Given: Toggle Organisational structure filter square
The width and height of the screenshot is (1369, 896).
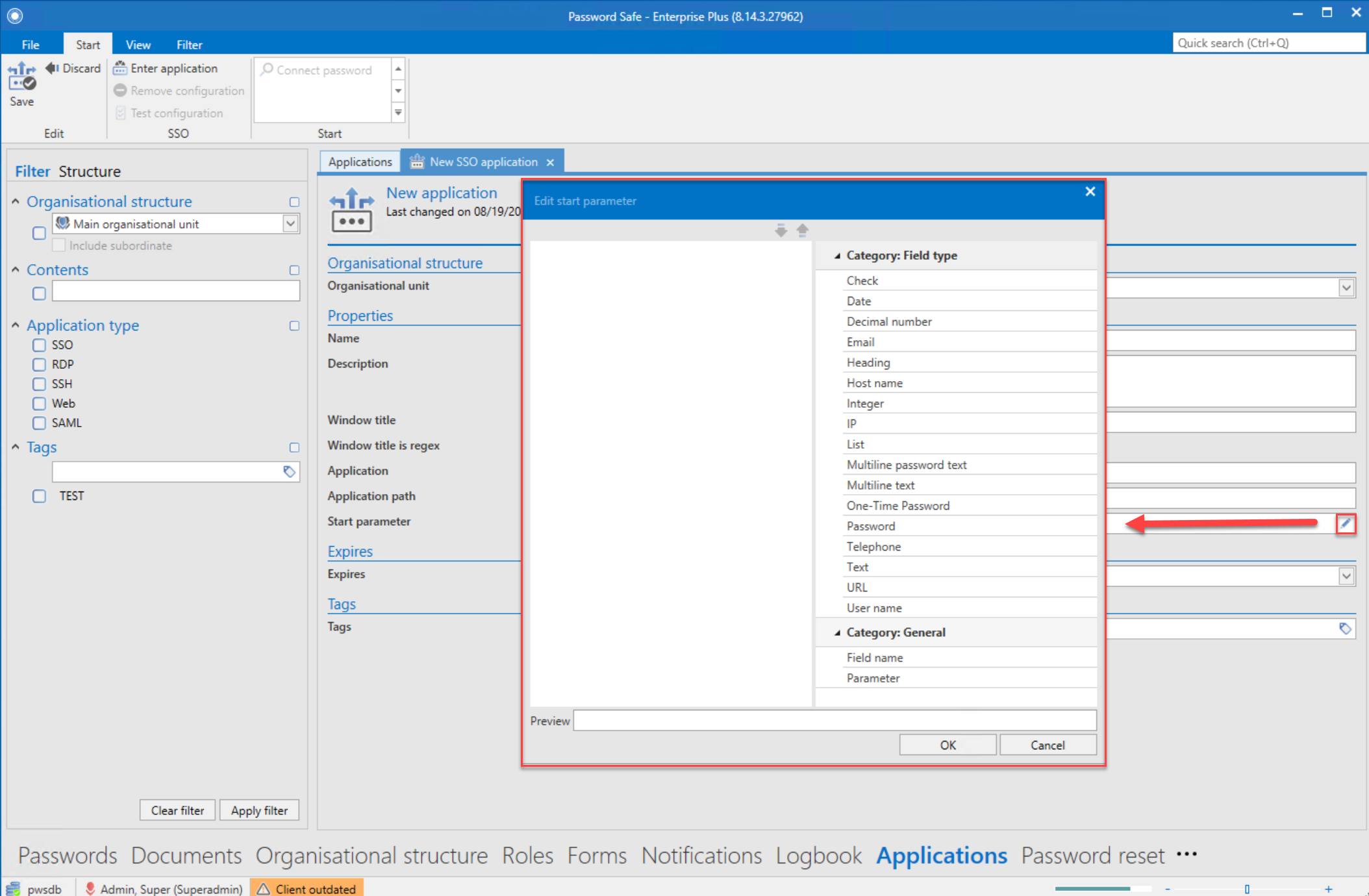Looking at the screenshot, I should coord(294,202).
